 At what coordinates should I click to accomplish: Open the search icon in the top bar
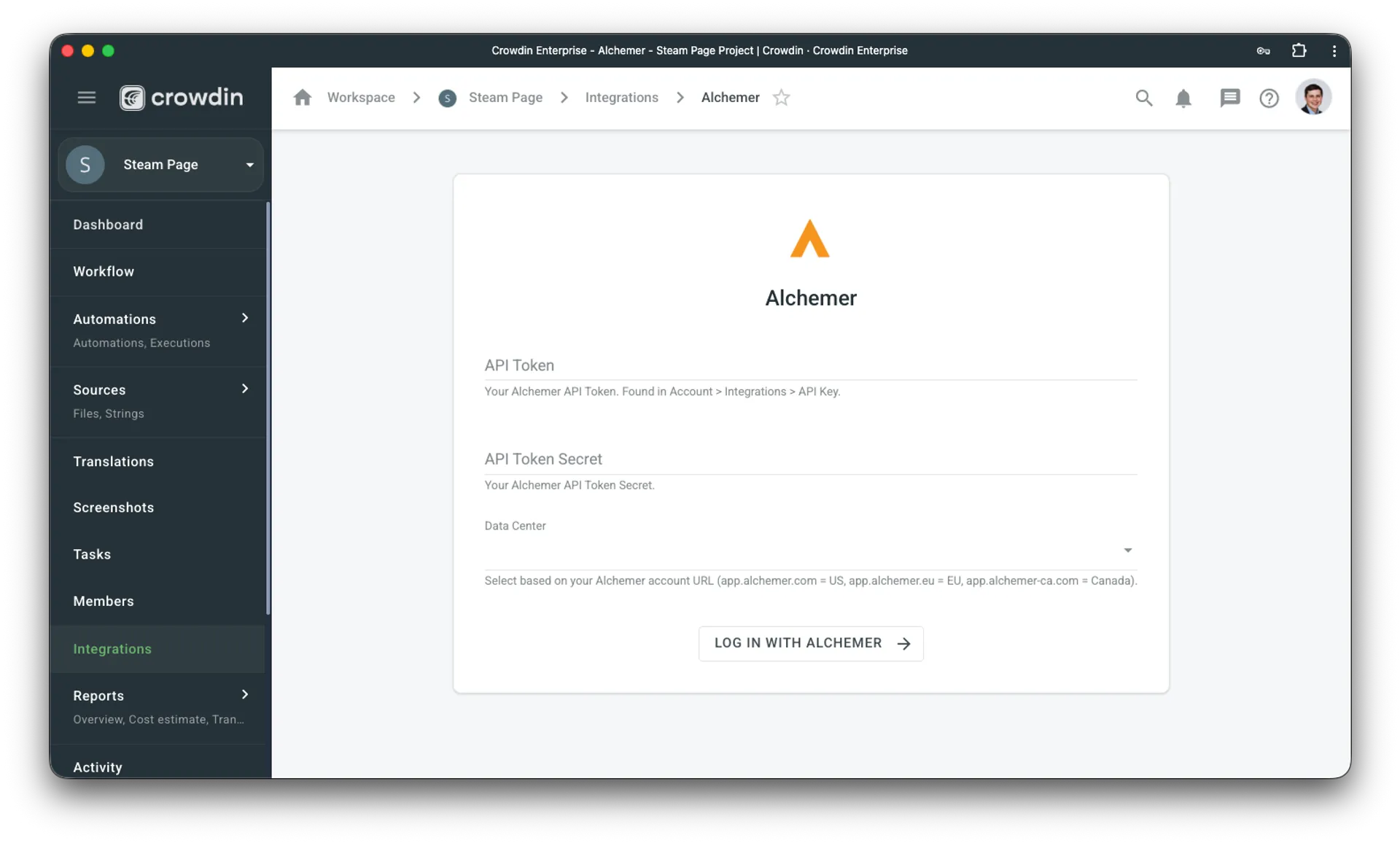1144,97
